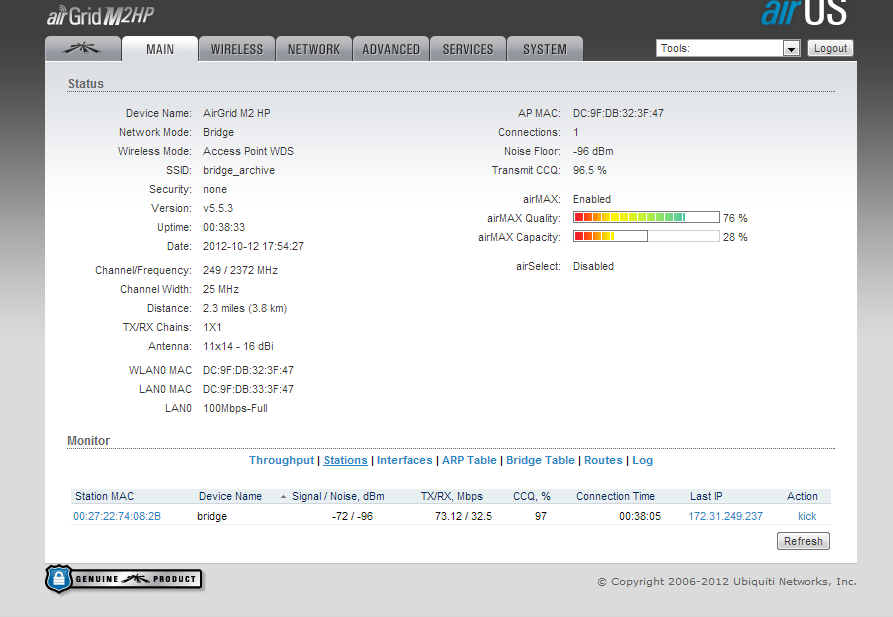Click the airOS logo
Screen dimensions: 893x617
point(804,13)
